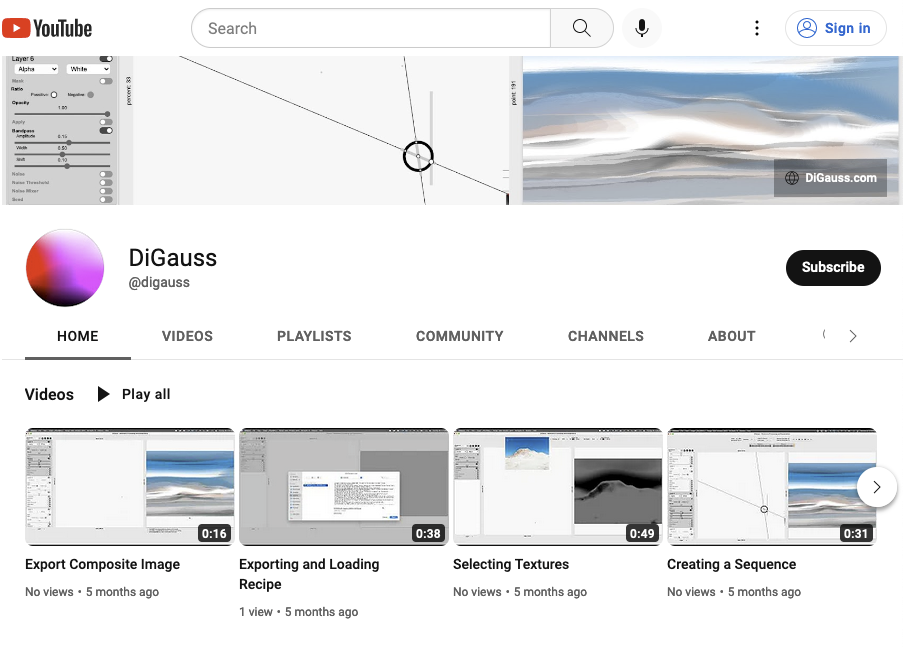Click Play all videos
Image resolution: width=903 pixels, height=648 pixels.
[x=134, y=394]
